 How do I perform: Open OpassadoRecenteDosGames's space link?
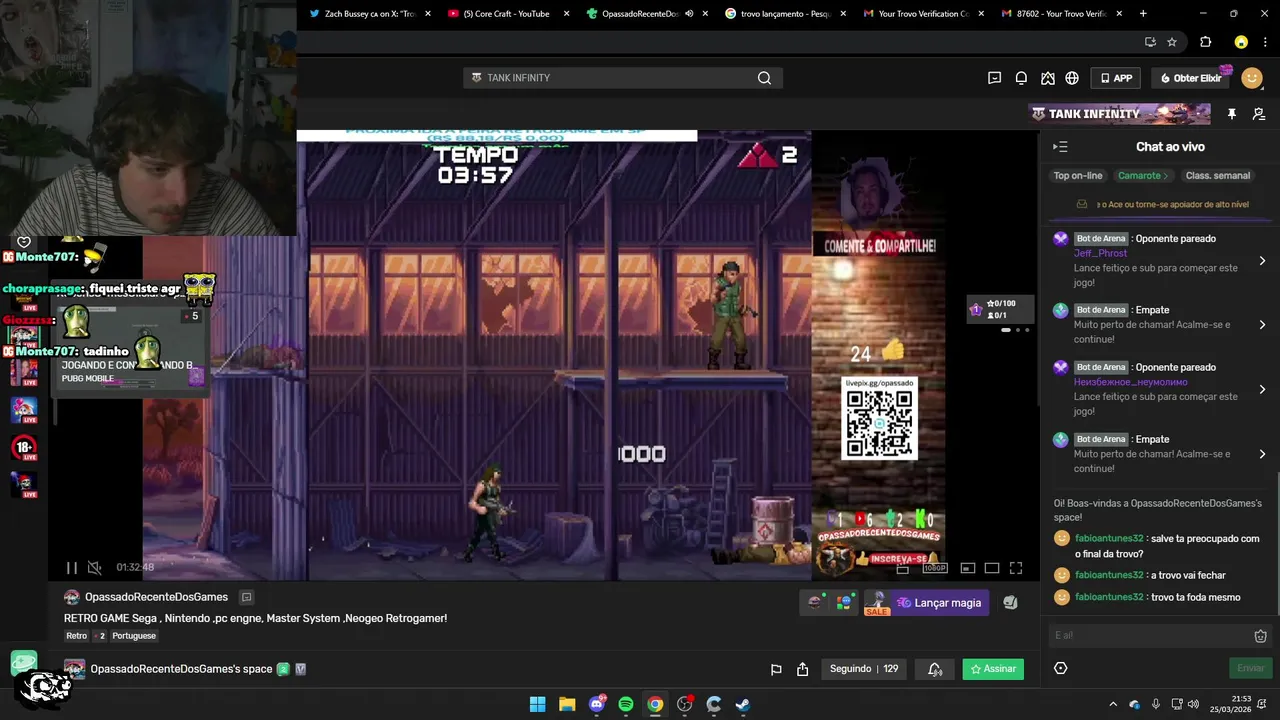coord(181,669)
